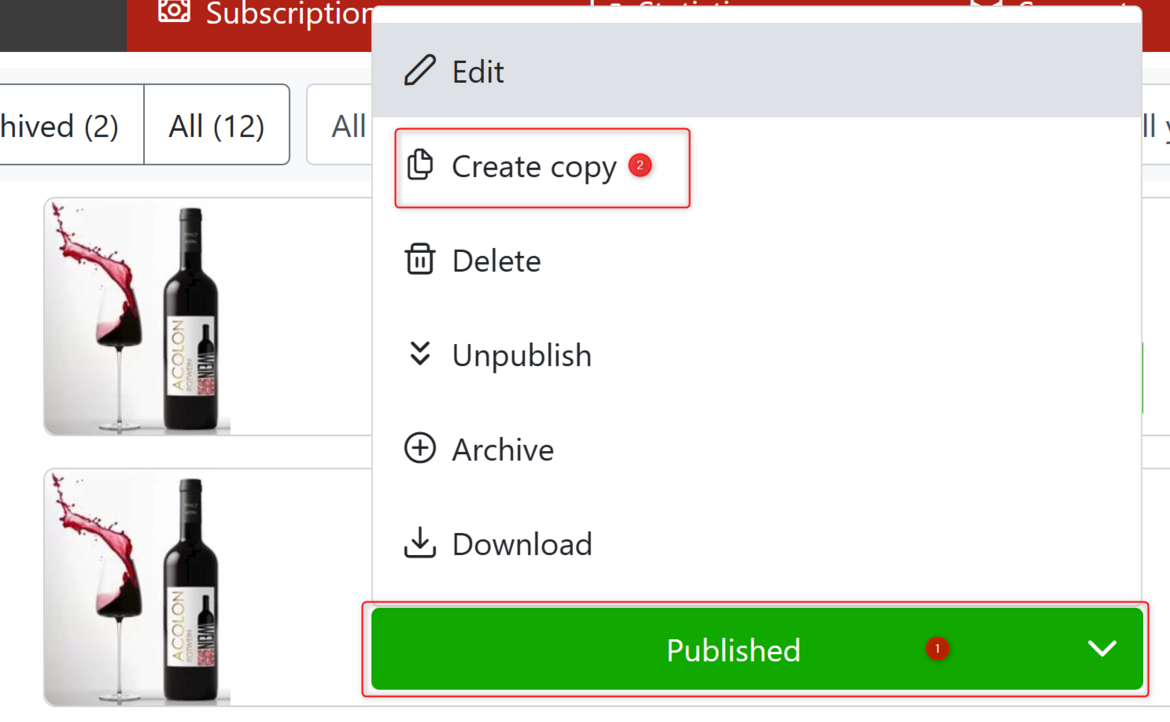The height and width of the screenshot is (722, 1170).
Task: Click the green Published status button
Action: (x=732, y=650)
